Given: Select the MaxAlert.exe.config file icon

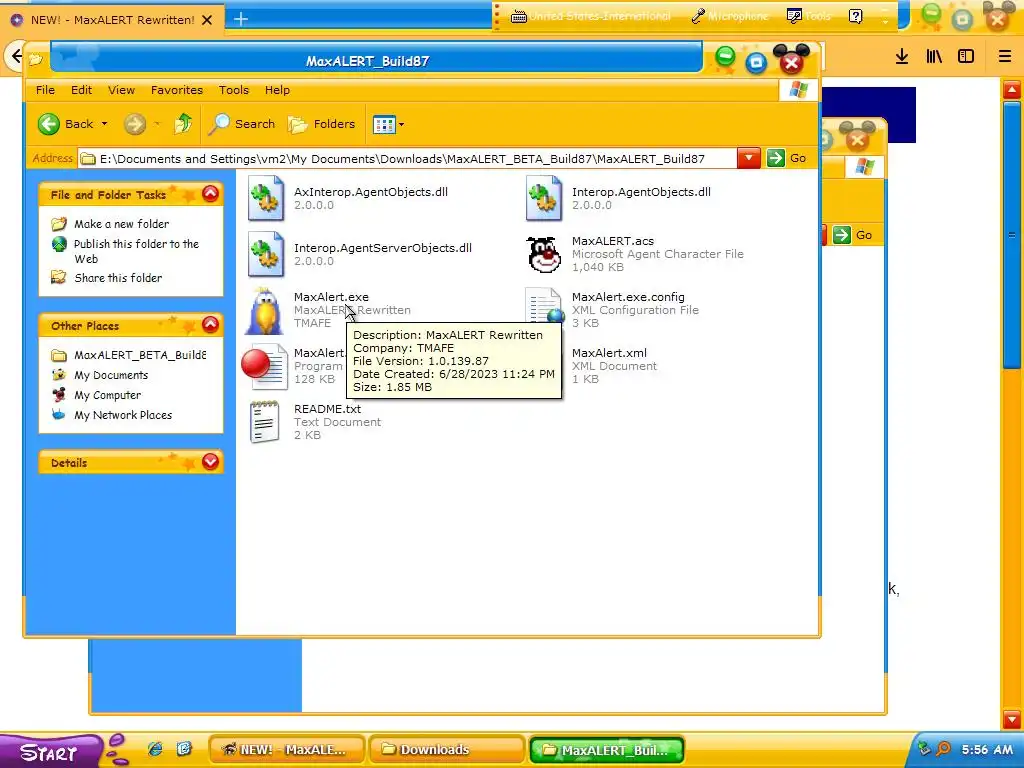Looking at the screenshot, I should click(544, 306).
